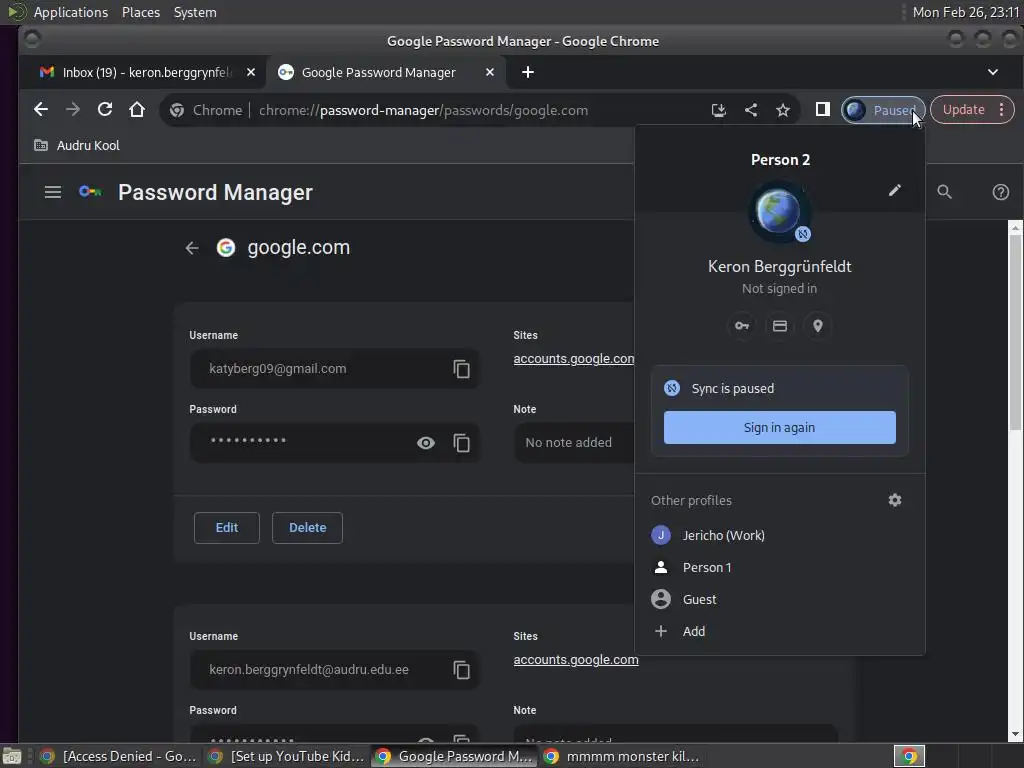Close the Inbox Gmail tab
This screenshot has height=768, width=1024.
(x=251, y=72)
